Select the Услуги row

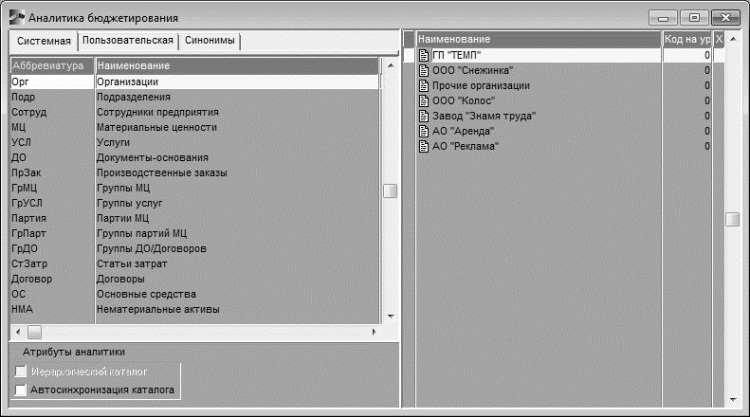click(195, 143)
